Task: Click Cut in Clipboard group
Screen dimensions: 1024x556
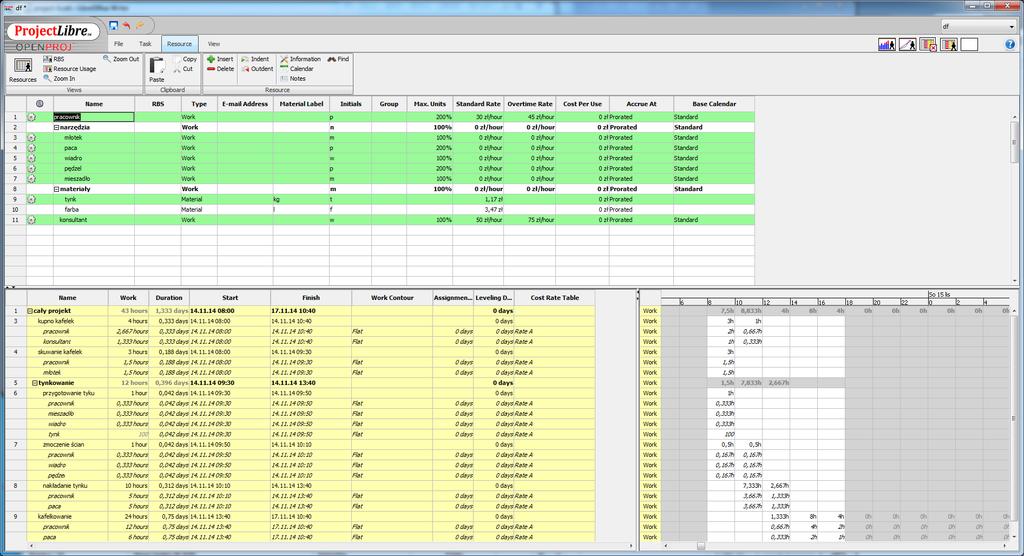Action: (x=184, y=69)
